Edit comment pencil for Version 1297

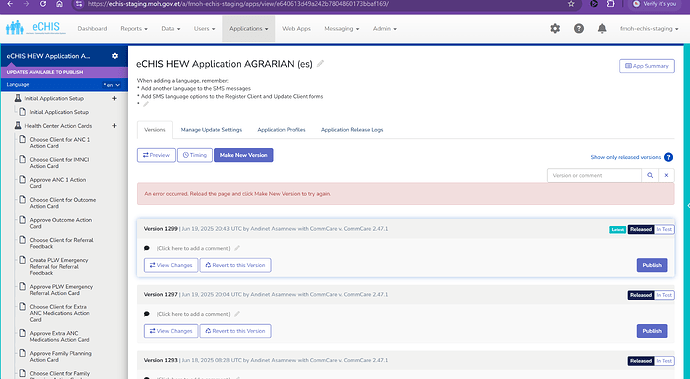[x=237, y=314]
